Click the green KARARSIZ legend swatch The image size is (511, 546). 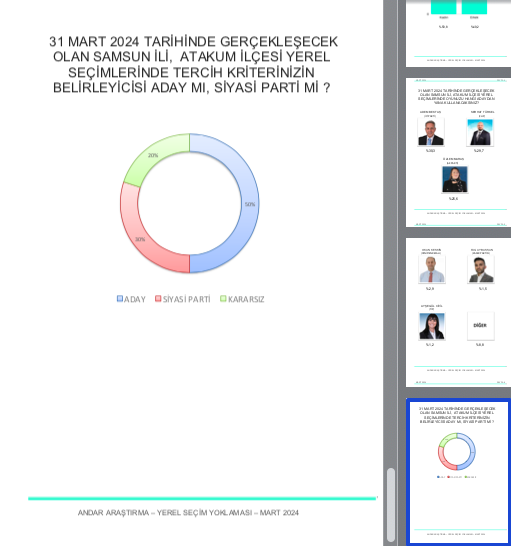coord(223,299)
